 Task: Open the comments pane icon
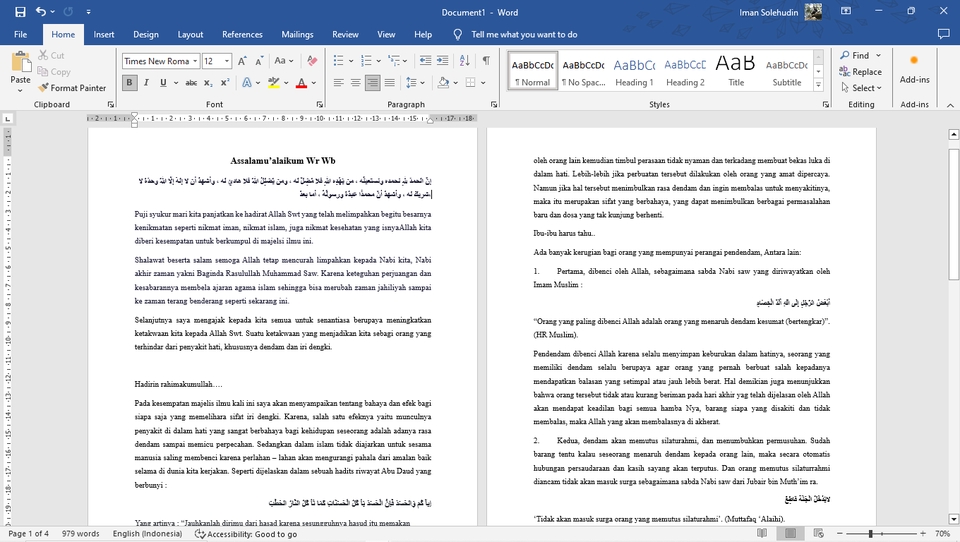pos(943,34)
